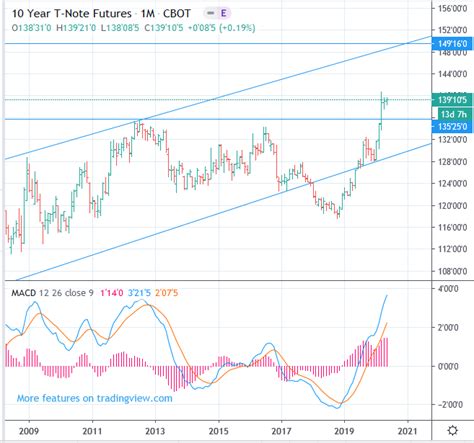Click the low value L138'08'5
The image size is (474, 443).
point(120,28)
